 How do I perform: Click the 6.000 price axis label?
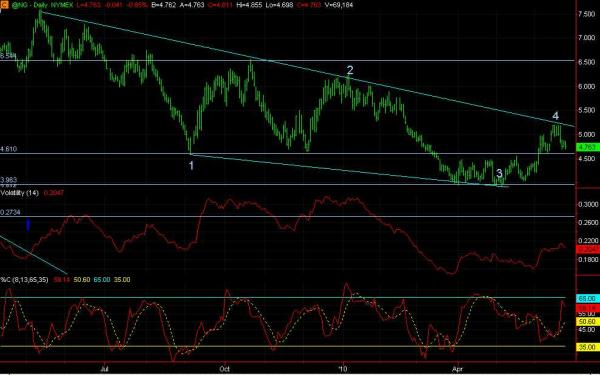tap(587, 86)
